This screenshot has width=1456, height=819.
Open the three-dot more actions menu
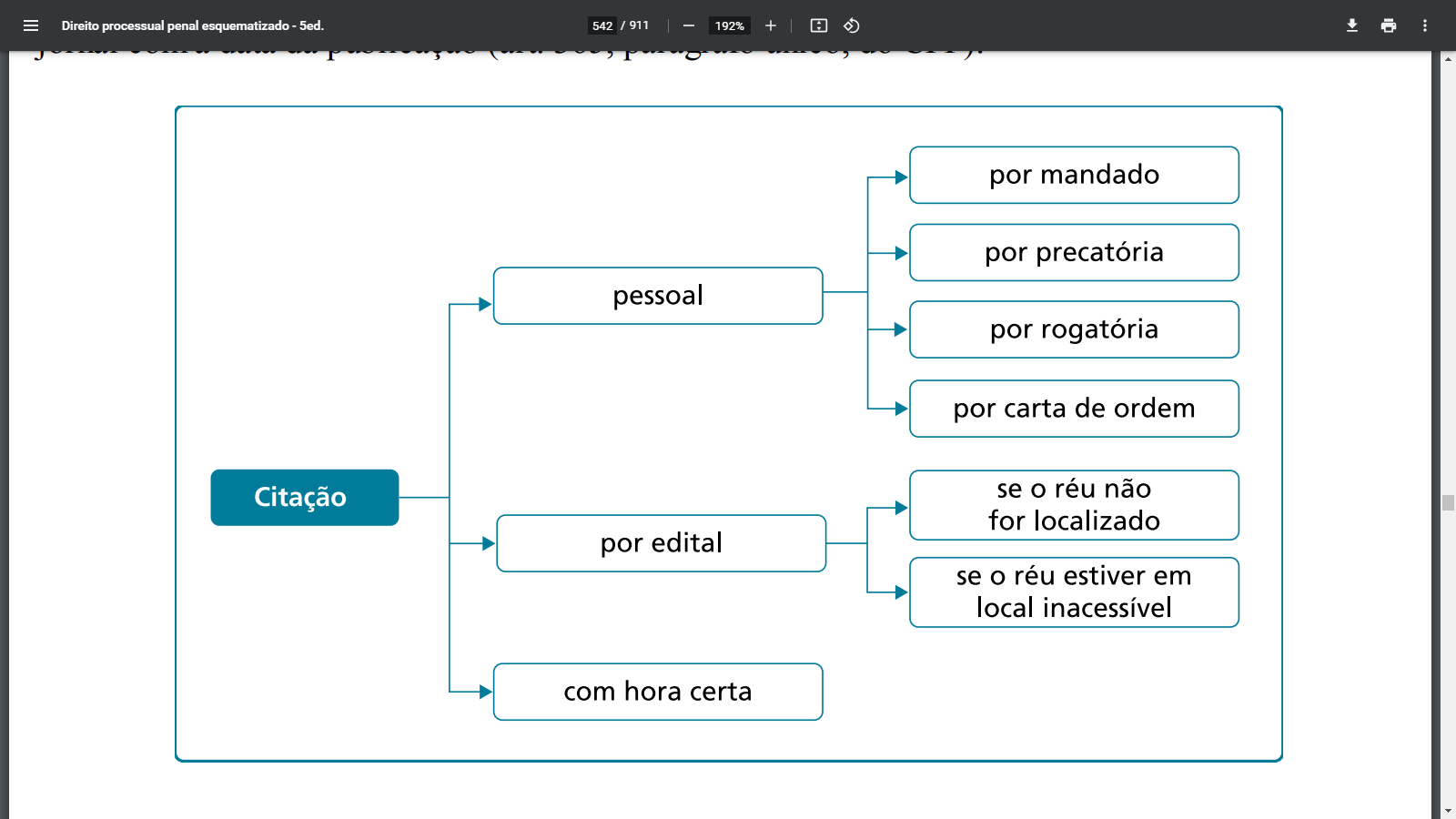1425,25
